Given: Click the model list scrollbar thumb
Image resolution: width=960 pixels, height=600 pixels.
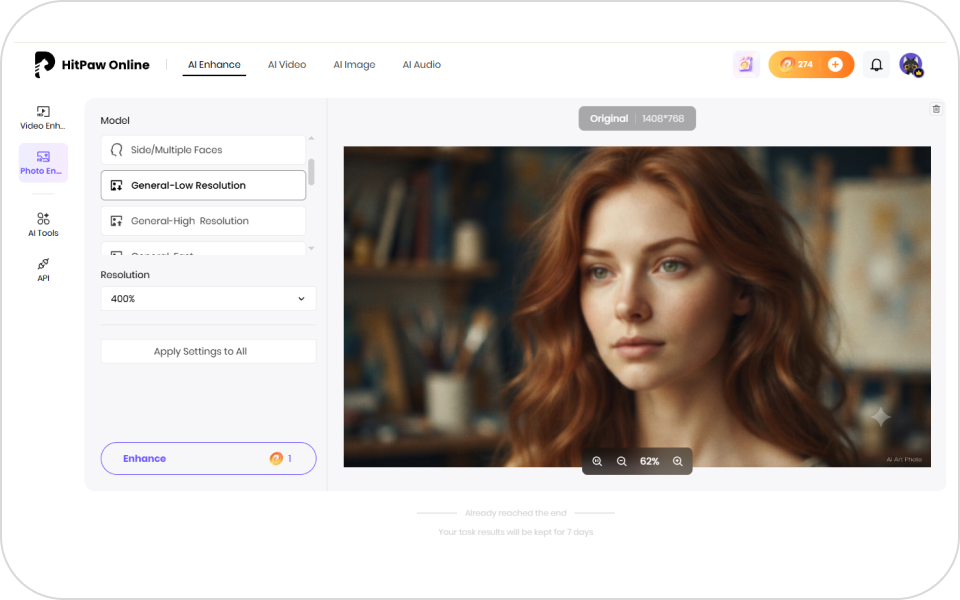Looking at the screenshot, I should click(x=311, y=172).
